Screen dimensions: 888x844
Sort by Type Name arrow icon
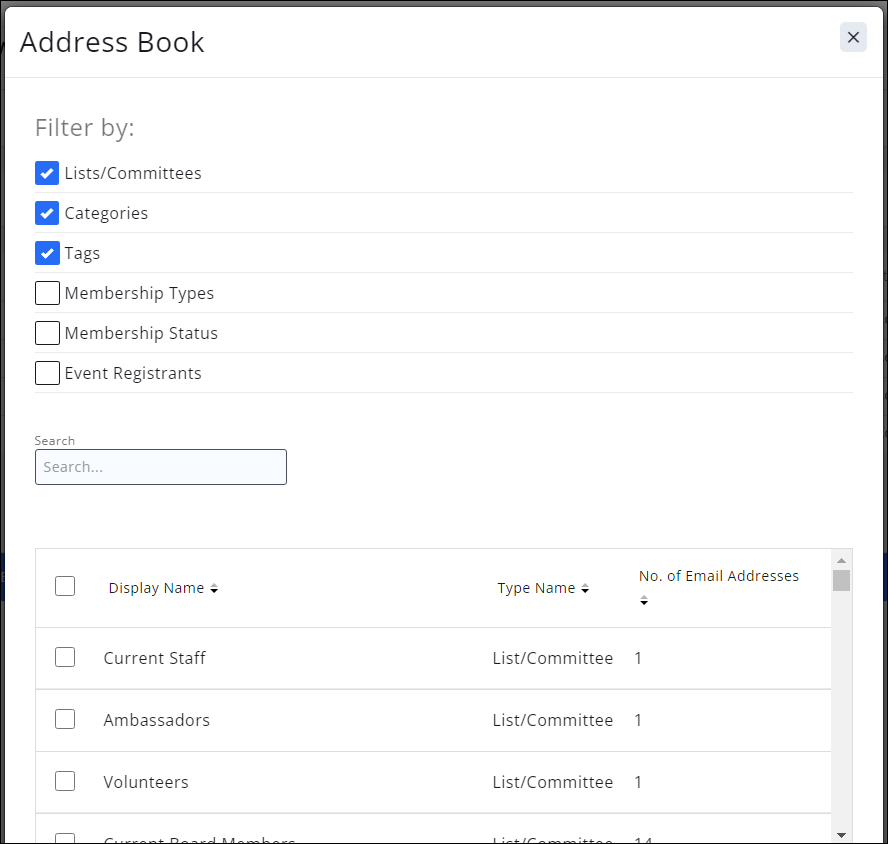(x=585, y=589)
